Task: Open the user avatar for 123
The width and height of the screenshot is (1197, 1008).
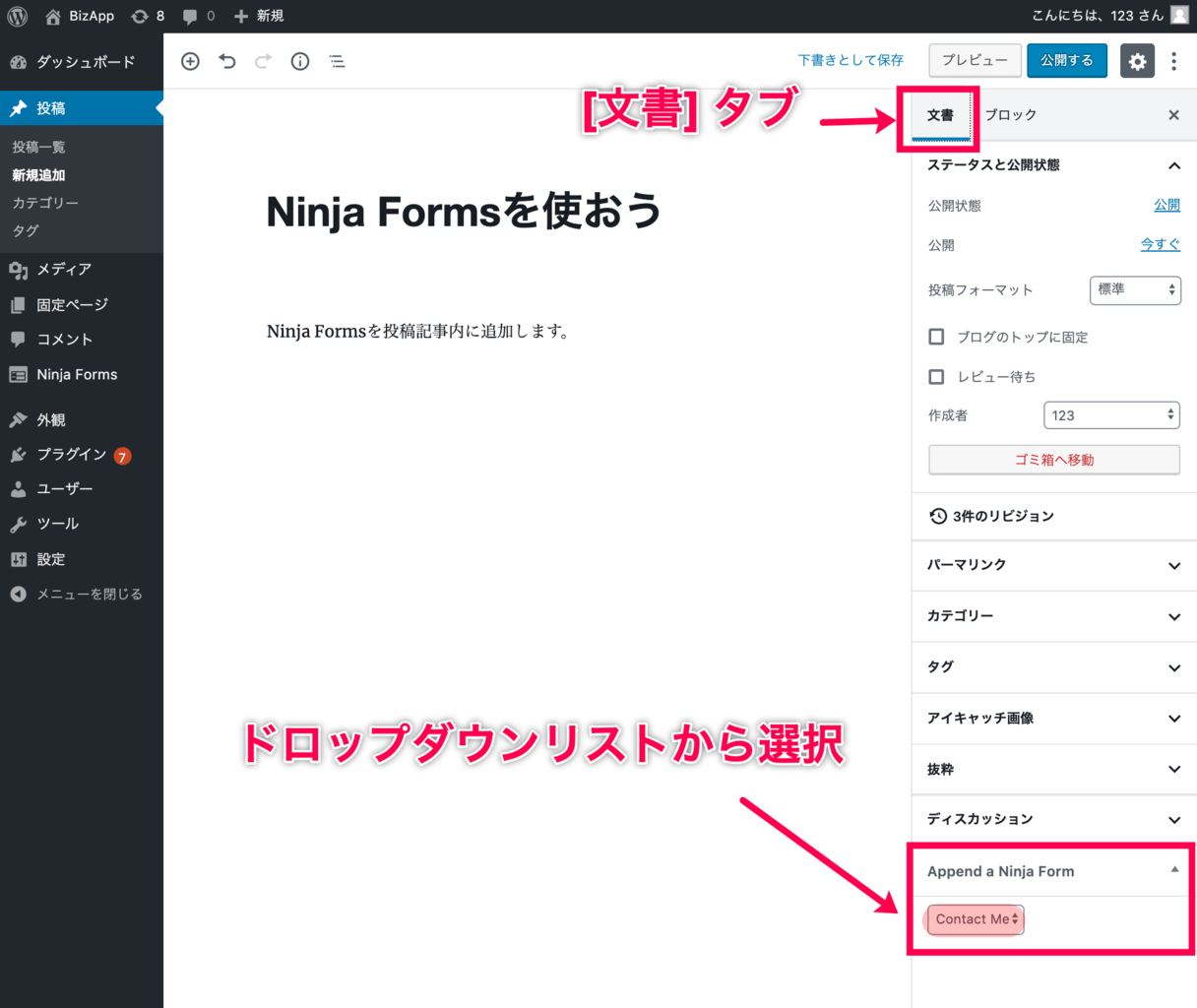Action: point(1178,16)
